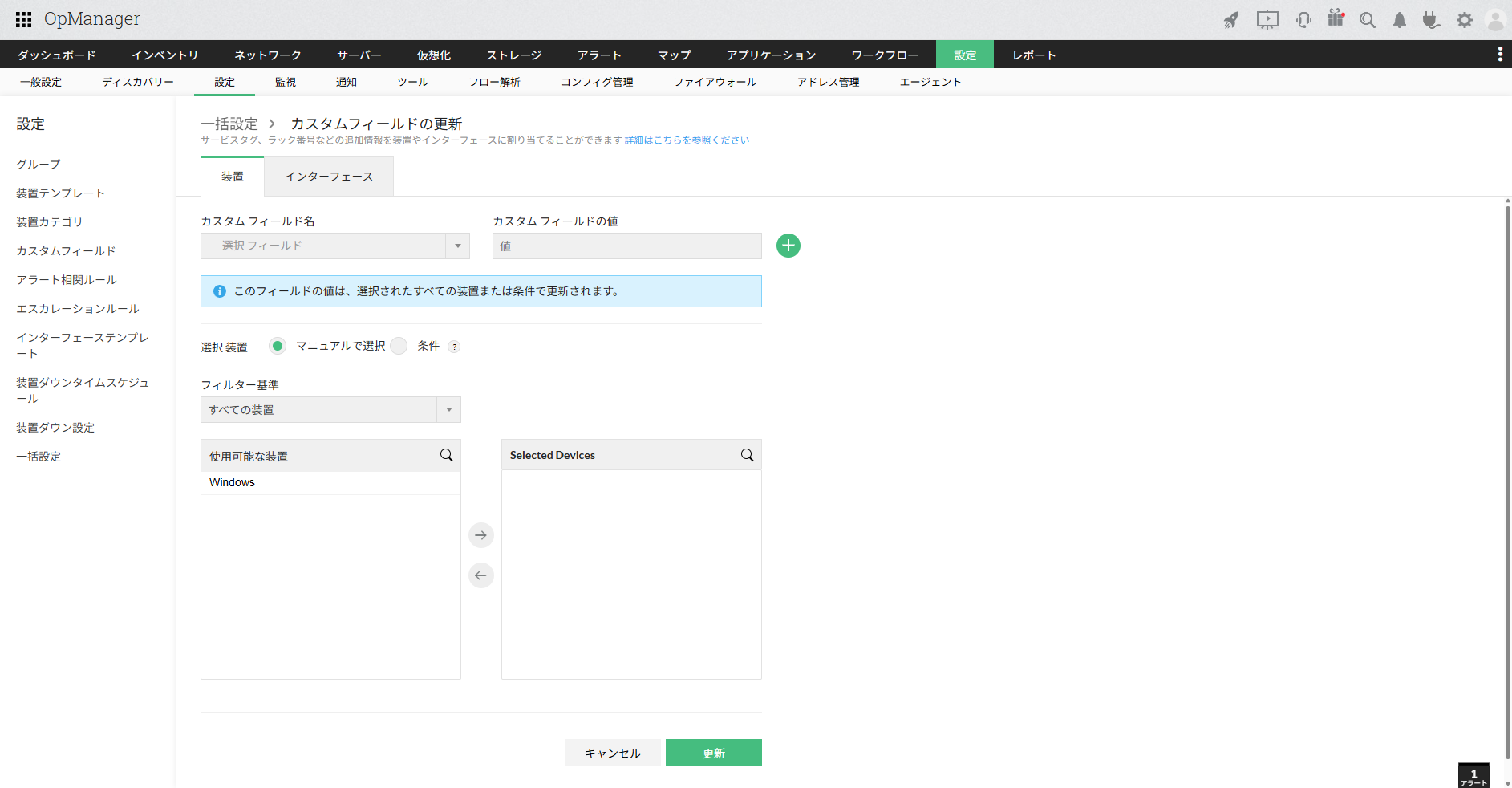
Task: Click the 更新 button
Action: (714, 753)
